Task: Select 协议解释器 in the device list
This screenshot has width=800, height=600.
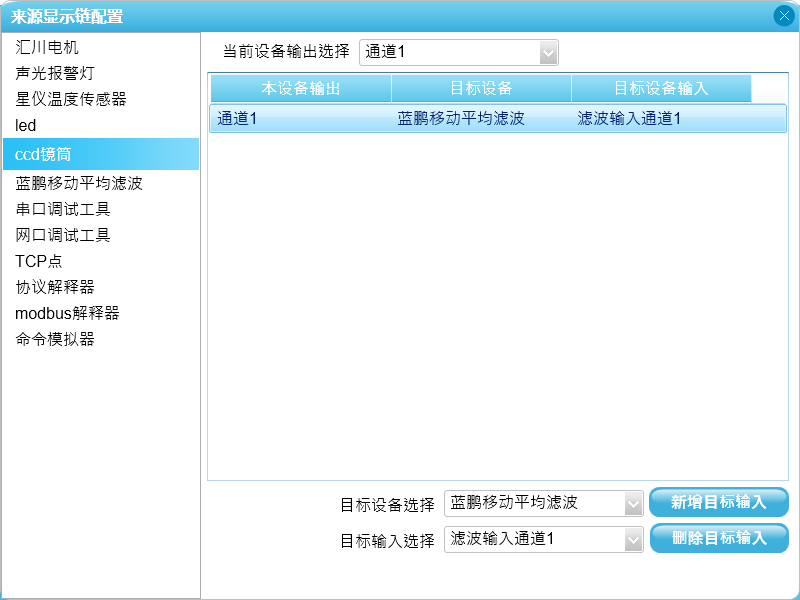Action: coord(55,287)
